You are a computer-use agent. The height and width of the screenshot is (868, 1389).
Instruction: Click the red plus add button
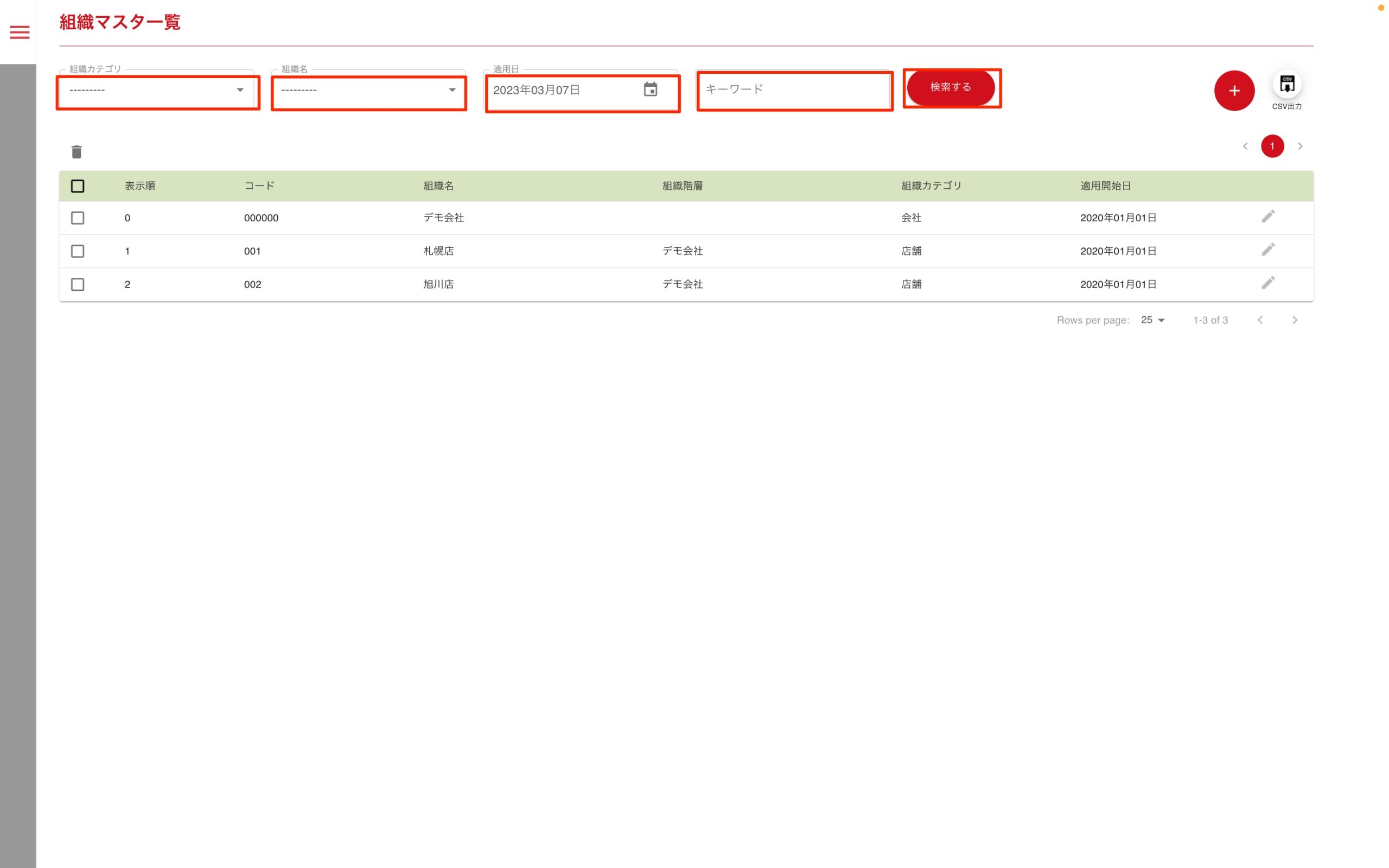pyautogui.click(x=1234, y=91)
